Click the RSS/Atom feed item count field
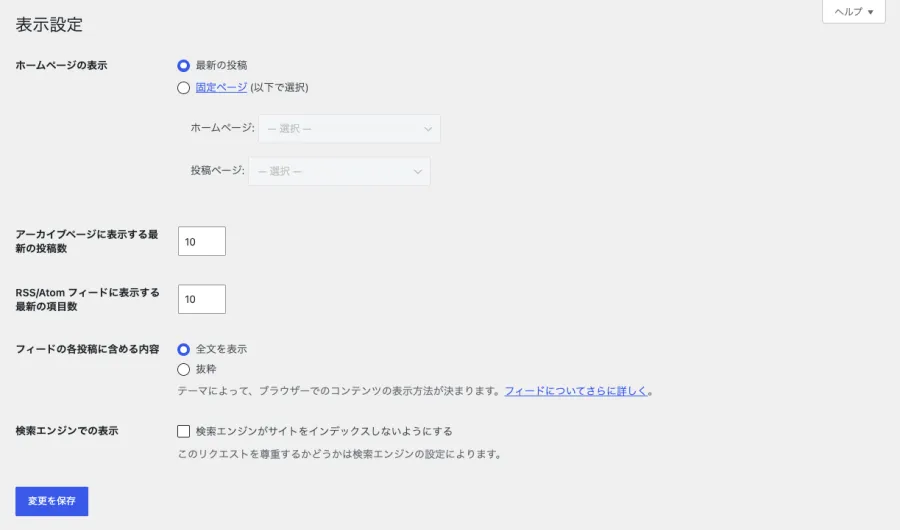 pyautogui.click(x=201, y=299)
